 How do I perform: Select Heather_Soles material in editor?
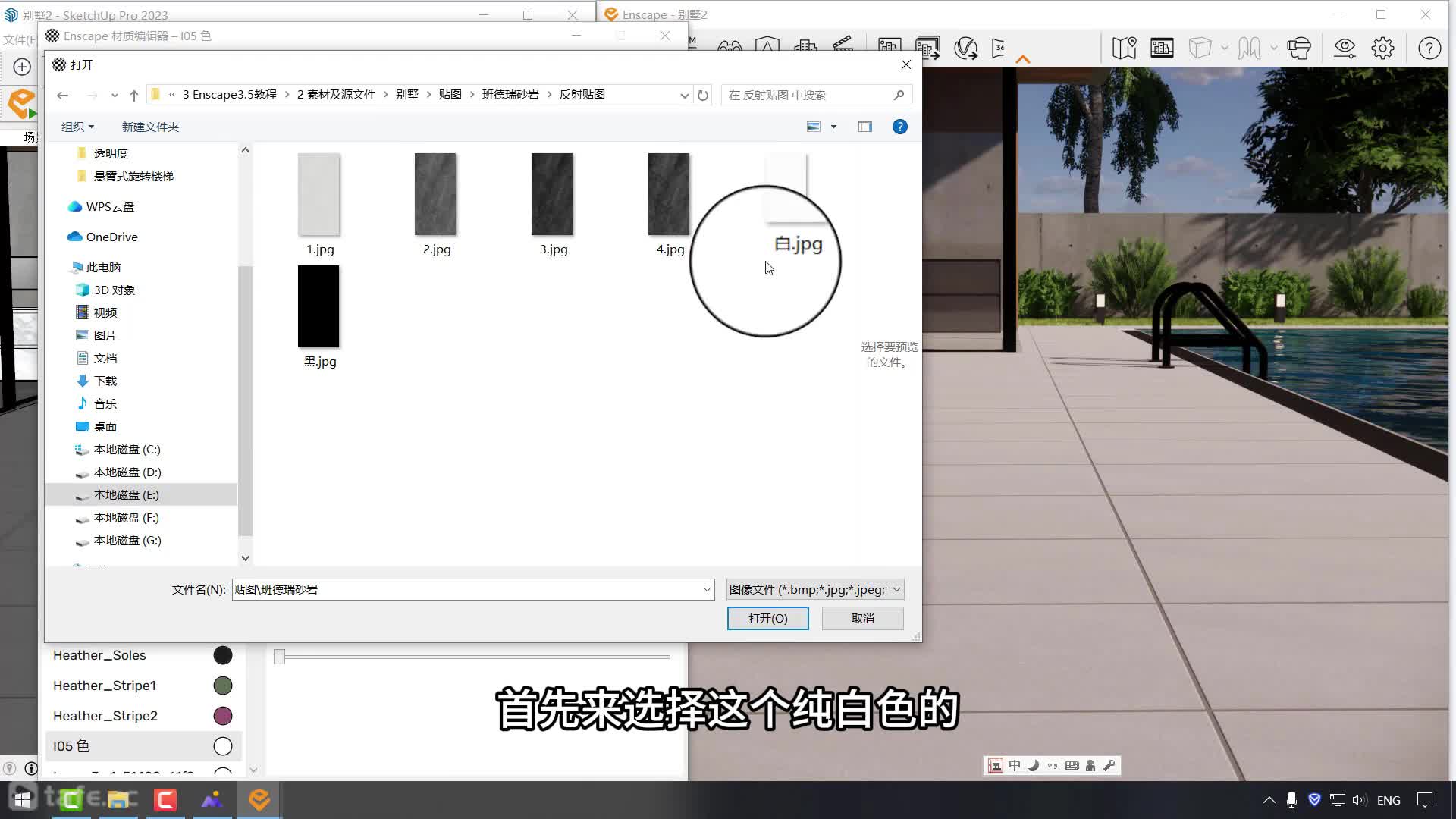click(99, 655)
